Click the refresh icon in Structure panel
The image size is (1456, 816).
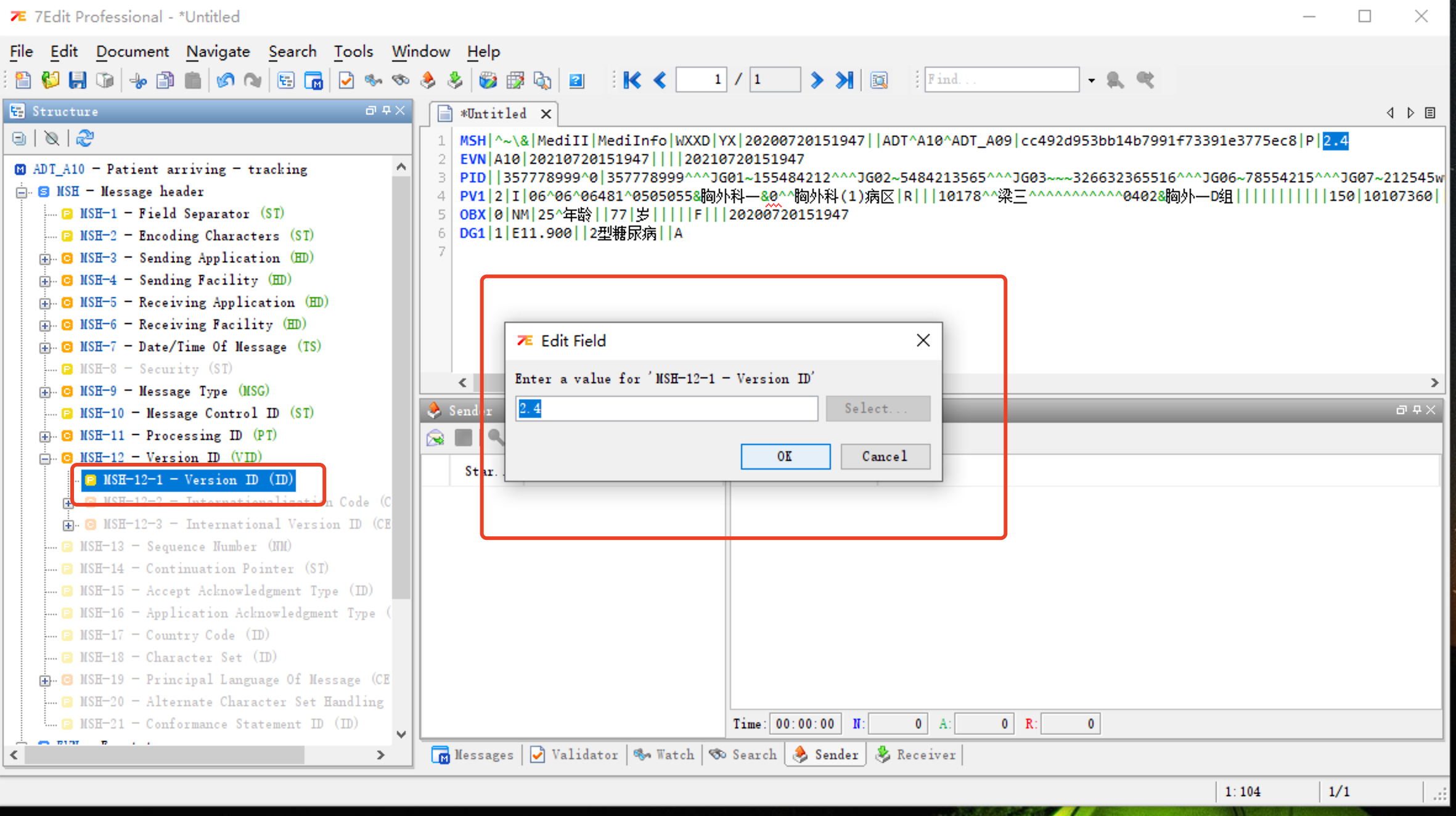pyautogui.click(x=84, y=139)
